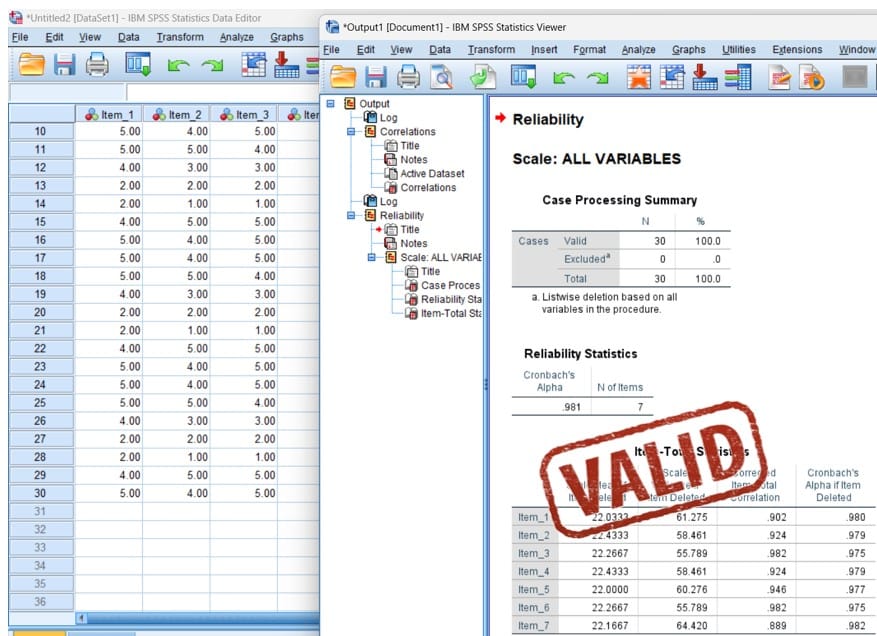Viewport: 877px width, 636px height.
Task: Click Item_2 column header
Action: pos(177,115)
